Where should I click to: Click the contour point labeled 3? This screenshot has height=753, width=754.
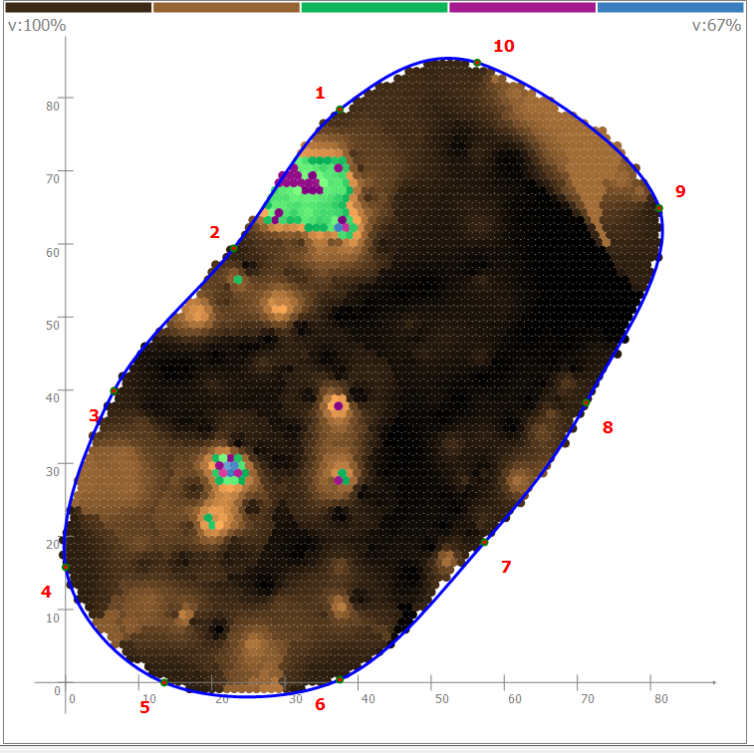coord(113,391)
